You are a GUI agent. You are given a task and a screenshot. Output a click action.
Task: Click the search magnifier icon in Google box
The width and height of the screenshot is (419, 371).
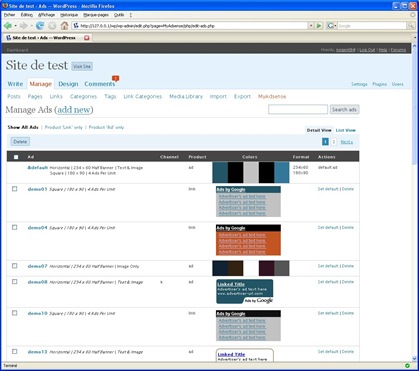[411, 26]
